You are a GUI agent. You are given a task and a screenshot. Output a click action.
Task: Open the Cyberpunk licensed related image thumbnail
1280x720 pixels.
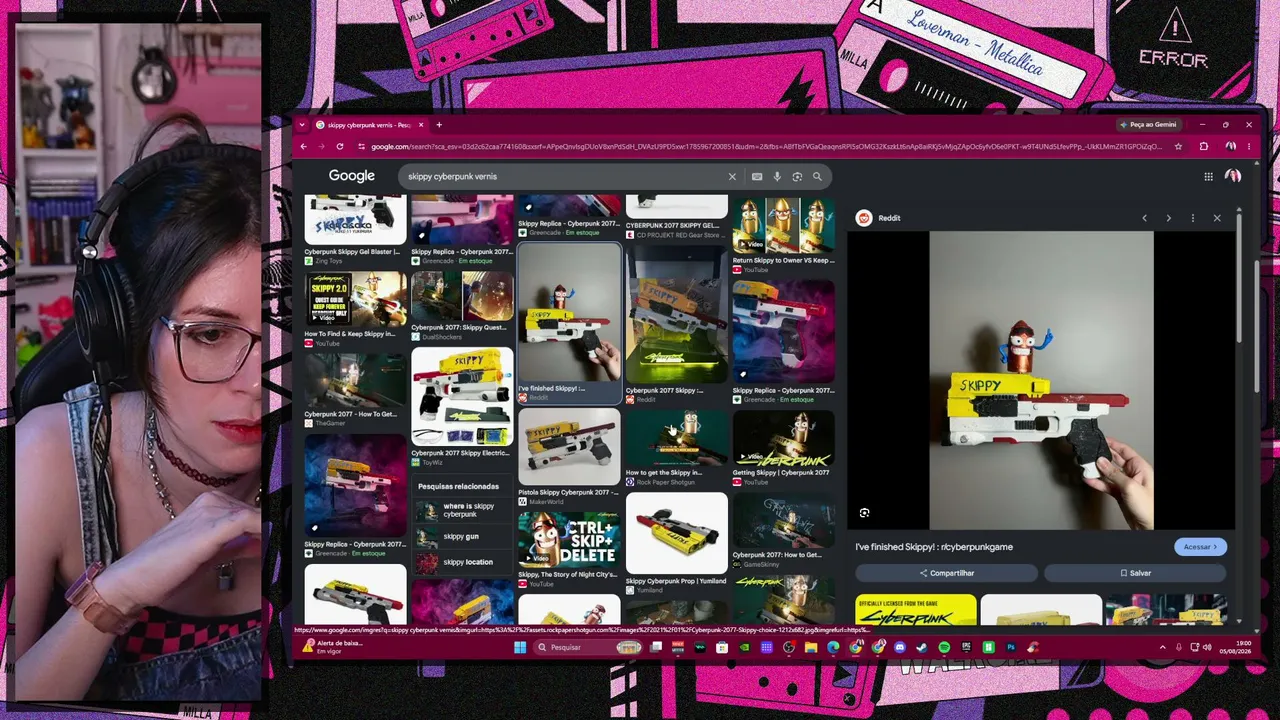(x=916, y=610)
